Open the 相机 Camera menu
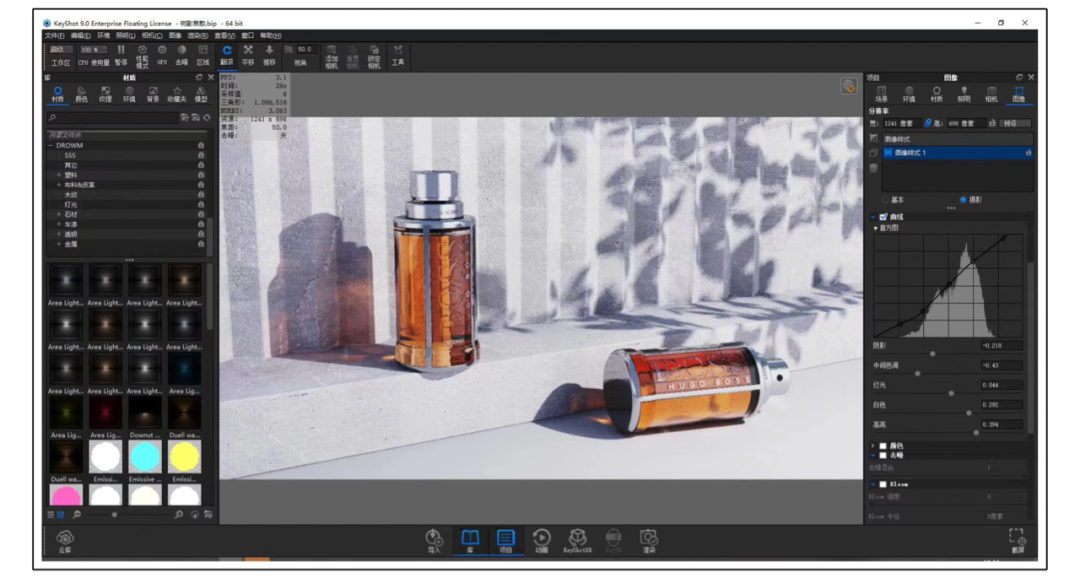This screenshot has height=578, width=1080. pos(152,35)
